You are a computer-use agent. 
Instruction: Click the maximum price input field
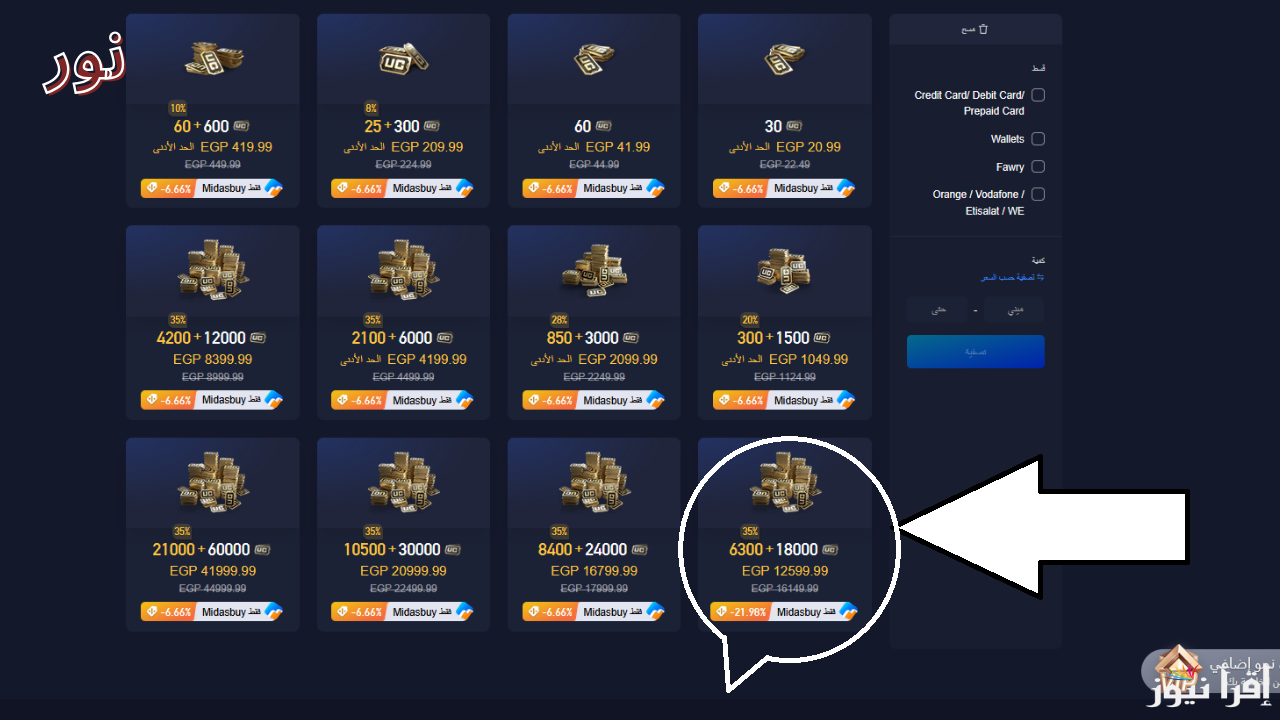point(937,310)
